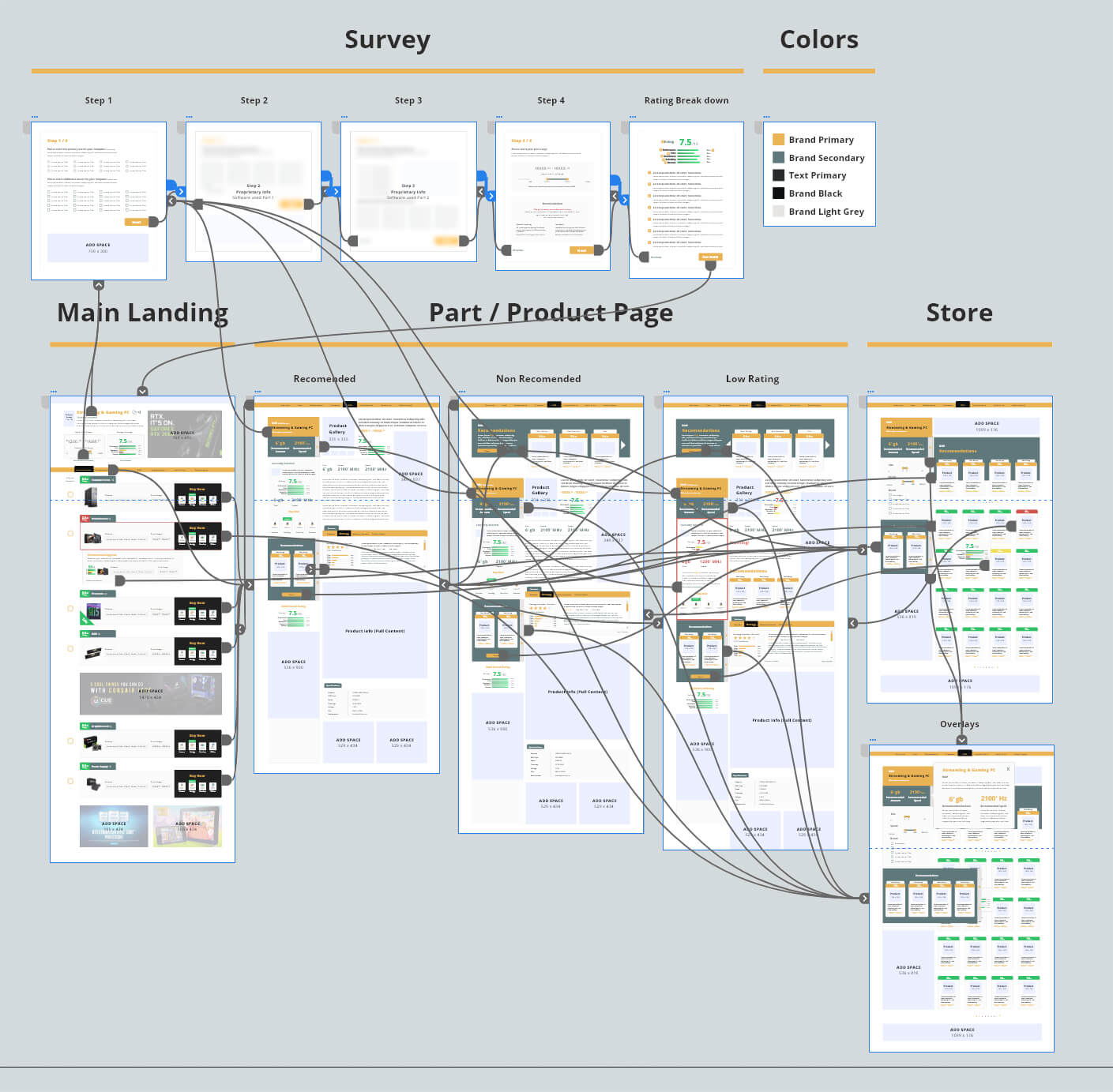Click the three-dot handle above the Store artboard
Image resolution: width=1113 pixels, height=1092 pixels.
coord(870,392)
